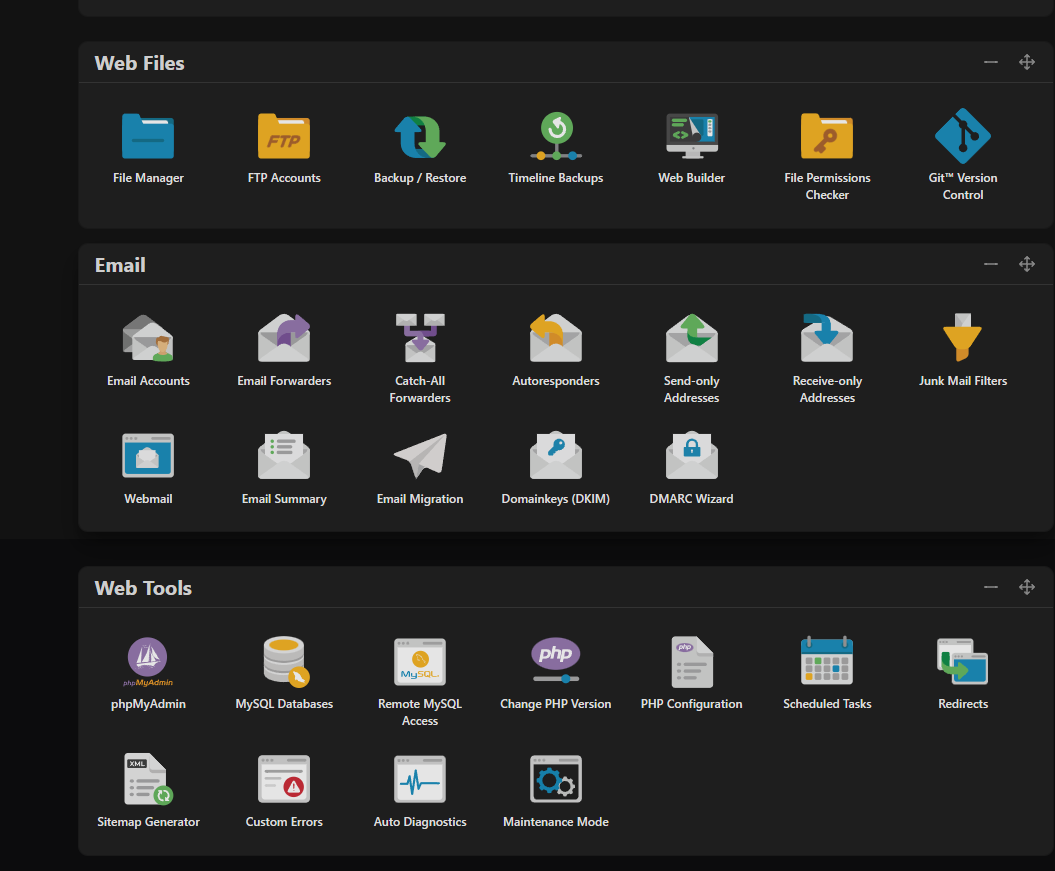Viewport: 1055px width, 871px height.
Task: Open Change PHP Version
Action: (x=556, y=660)
